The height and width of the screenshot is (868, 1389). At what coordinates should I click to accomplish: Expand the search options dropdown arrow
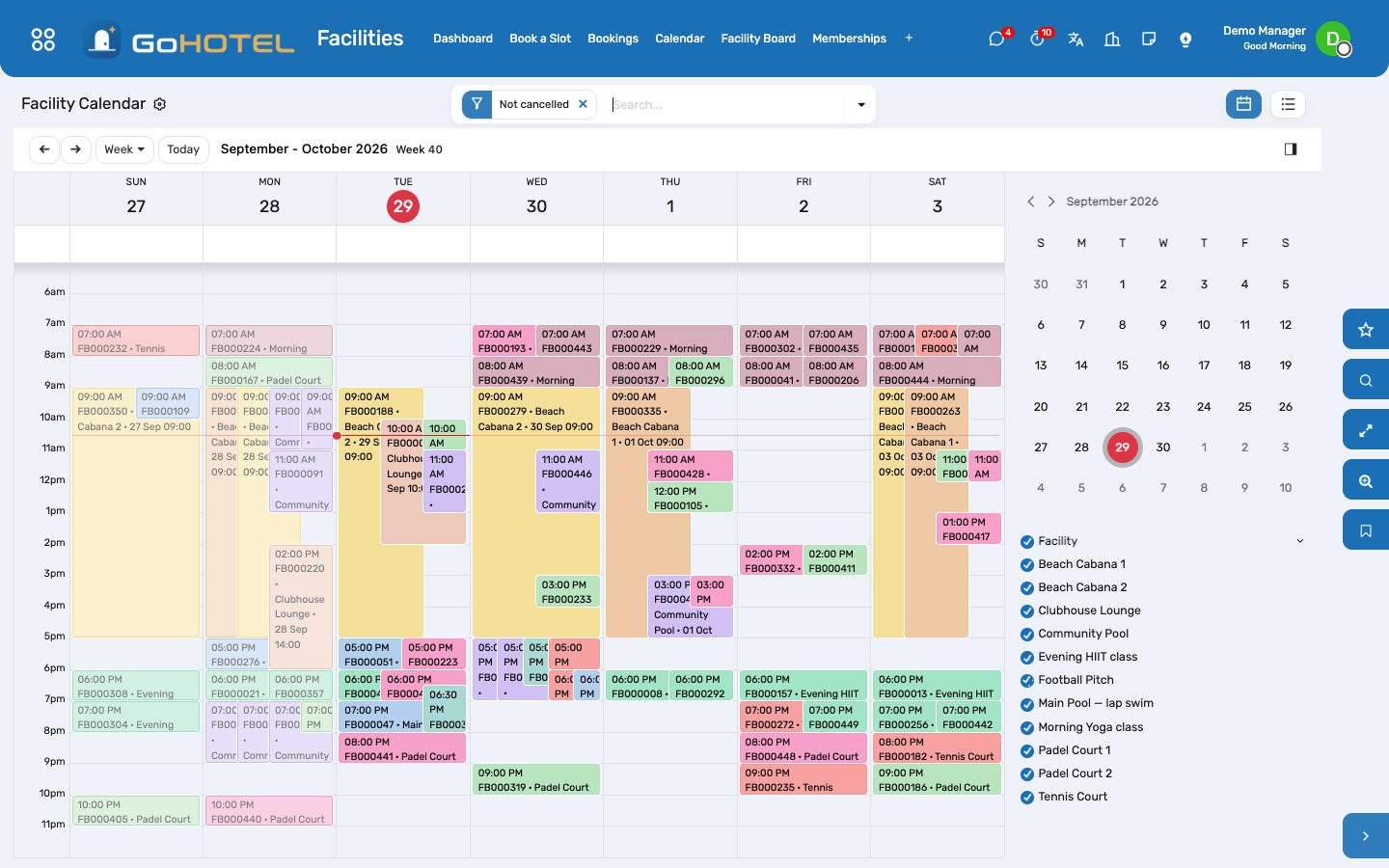click(861, 104)
